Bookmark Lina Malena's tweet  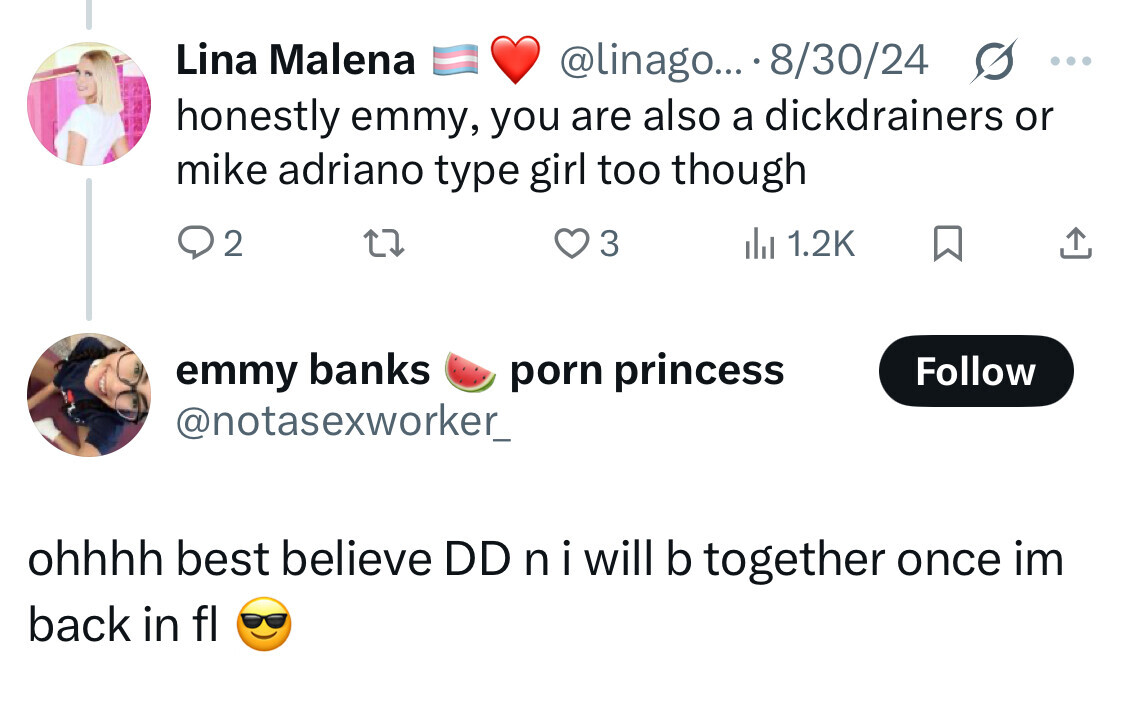(946, 243)
